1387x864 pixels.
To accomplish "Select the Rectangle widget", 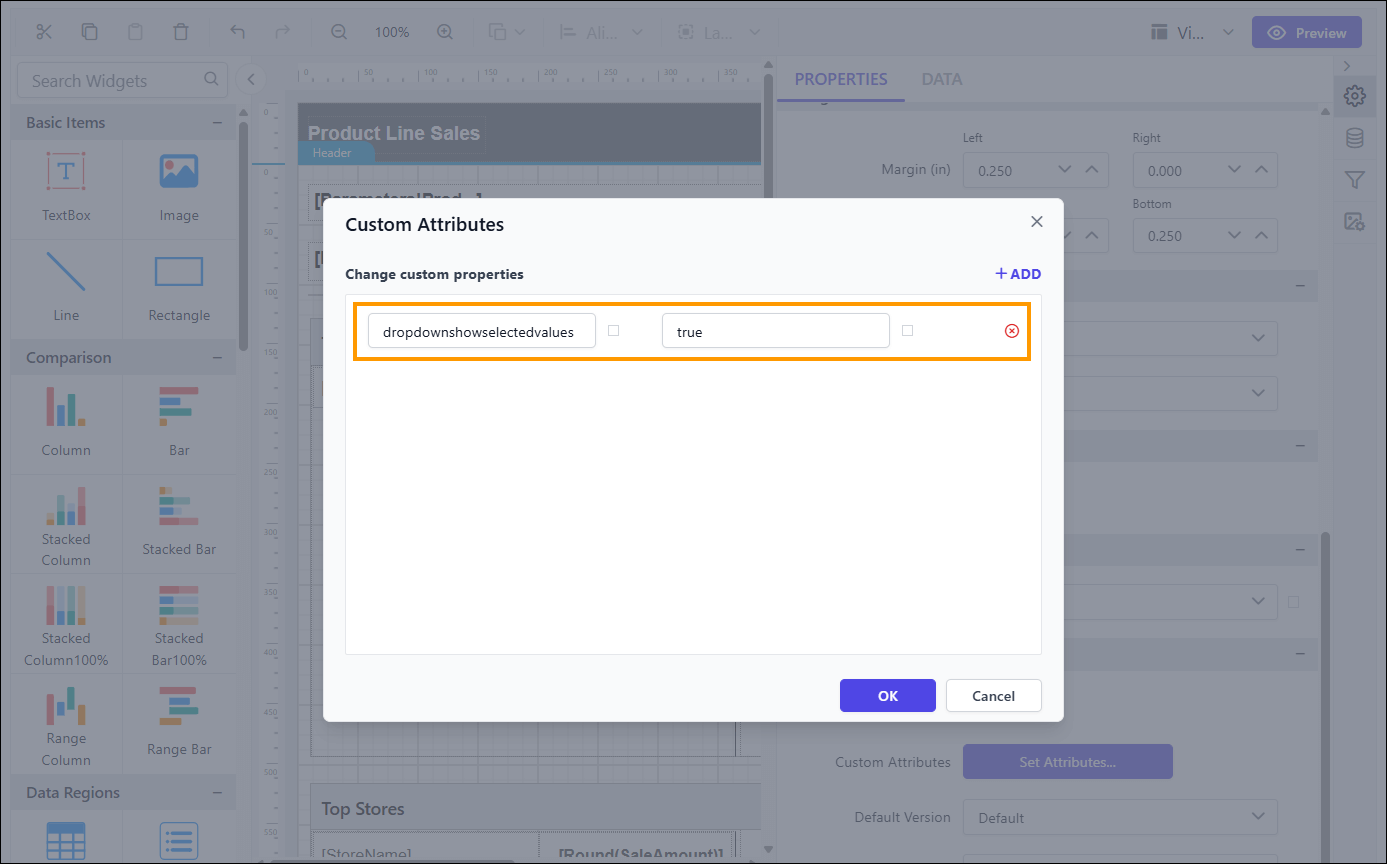I will (x=179, y=288).
